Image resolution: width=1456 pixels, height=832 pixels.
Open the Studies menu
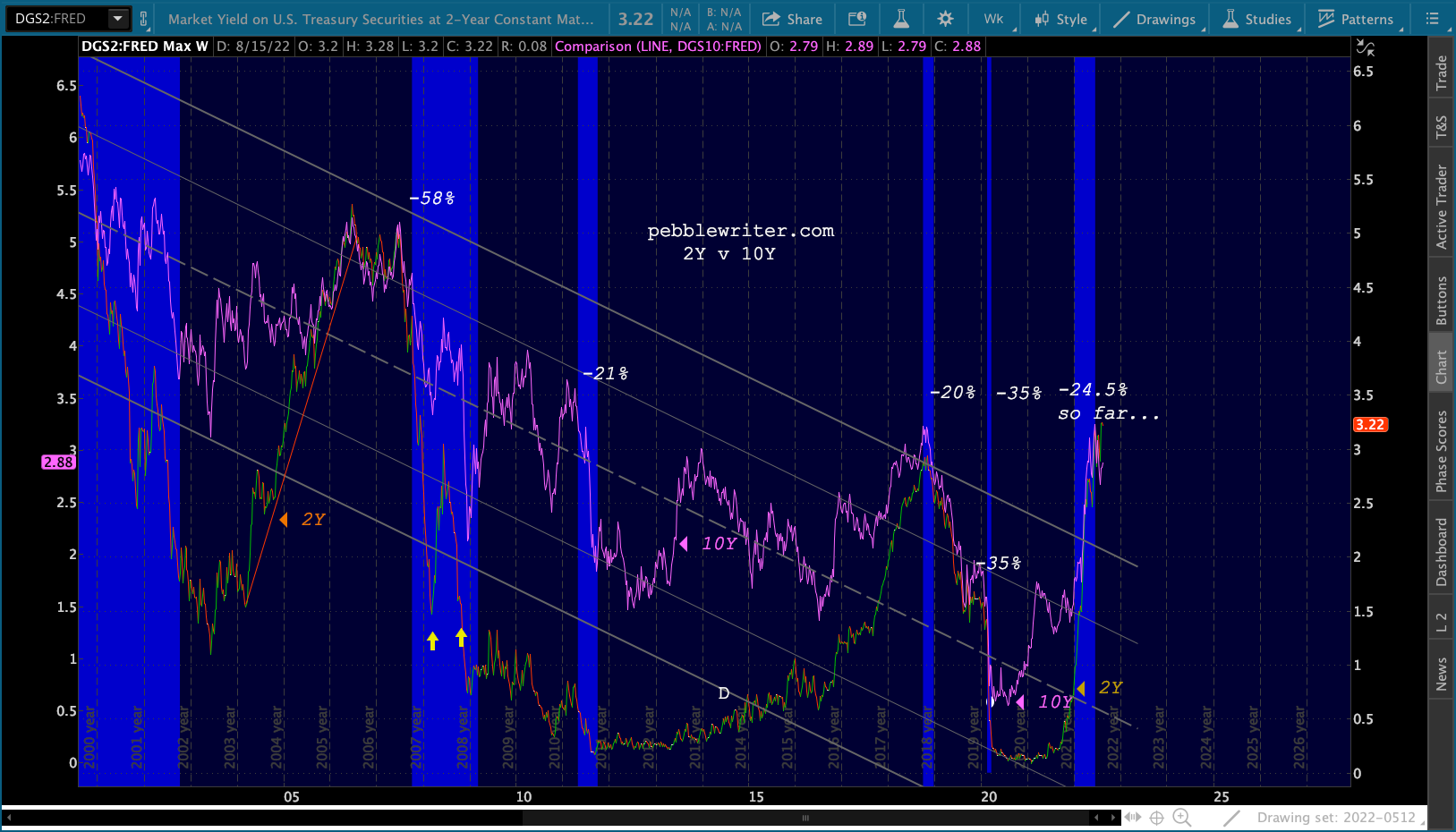click(1257, 19)
